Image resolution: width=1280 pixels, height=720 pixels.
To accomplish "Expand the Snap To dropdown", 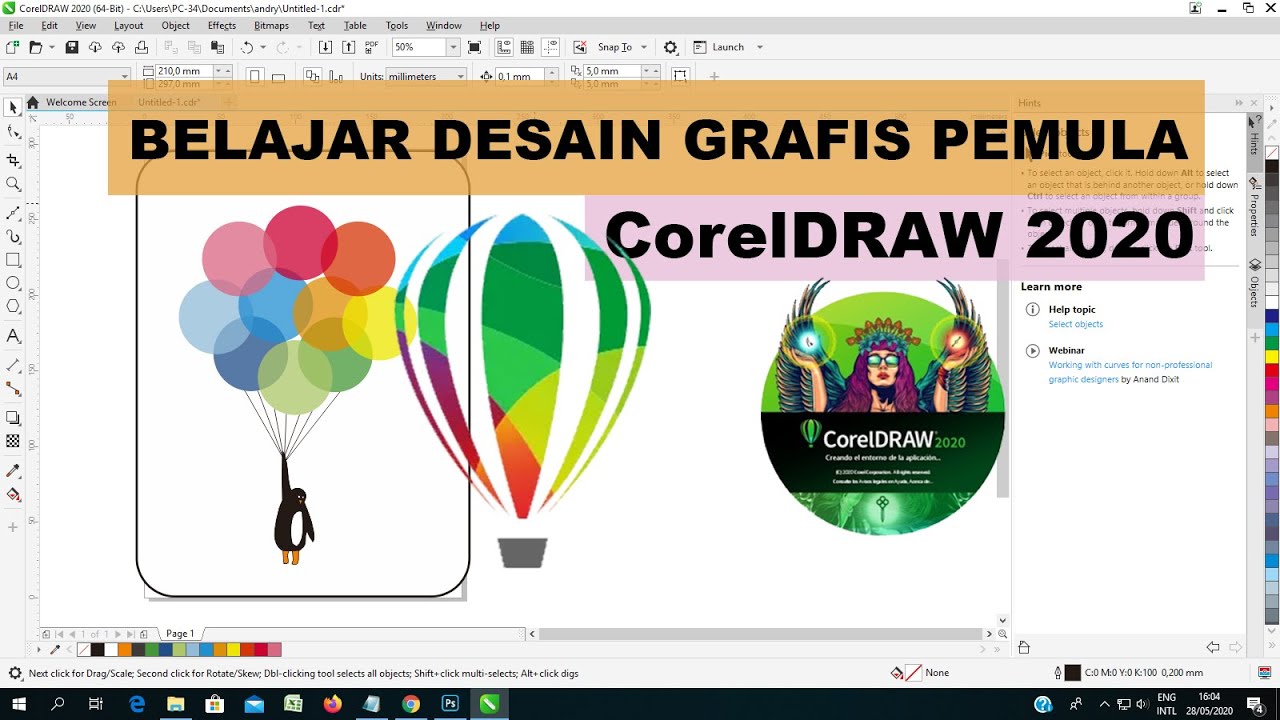I will (x=643, y=47).
